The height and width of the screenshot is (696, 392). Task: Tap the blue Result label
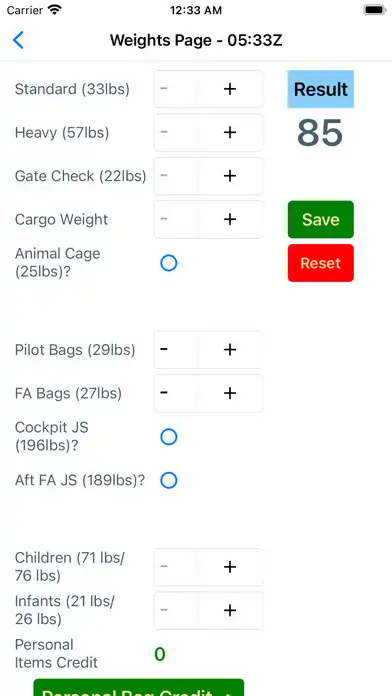tap(321, 89)
